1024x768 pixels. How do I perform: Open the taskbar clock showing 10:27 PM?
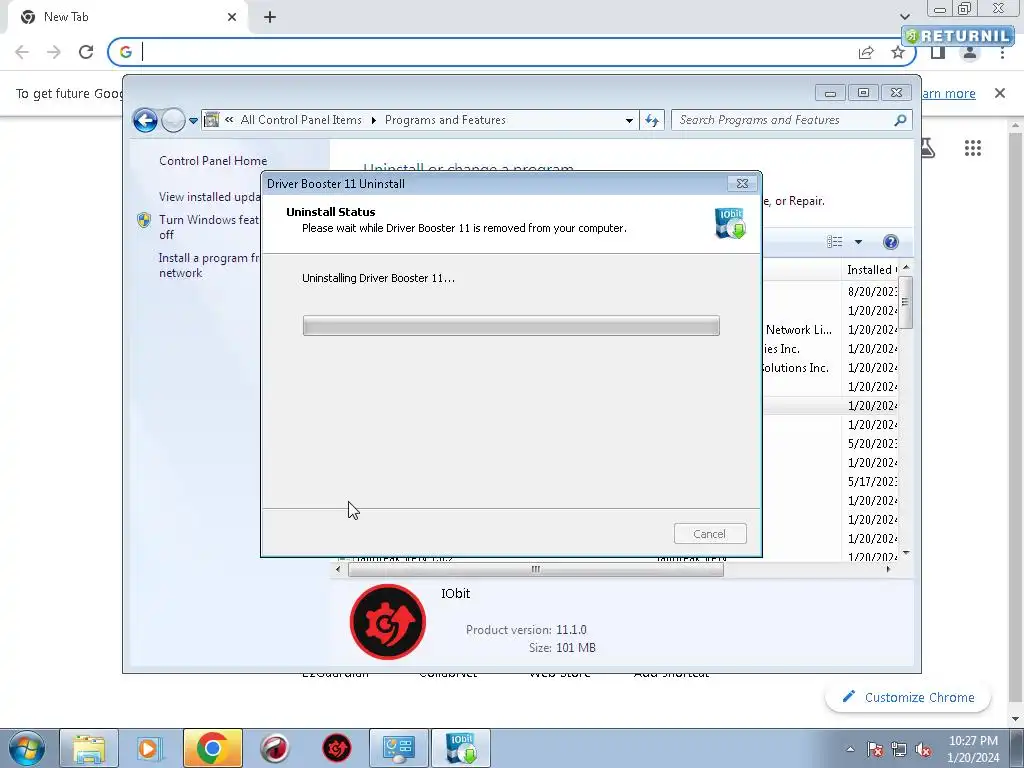coord(973,749)
